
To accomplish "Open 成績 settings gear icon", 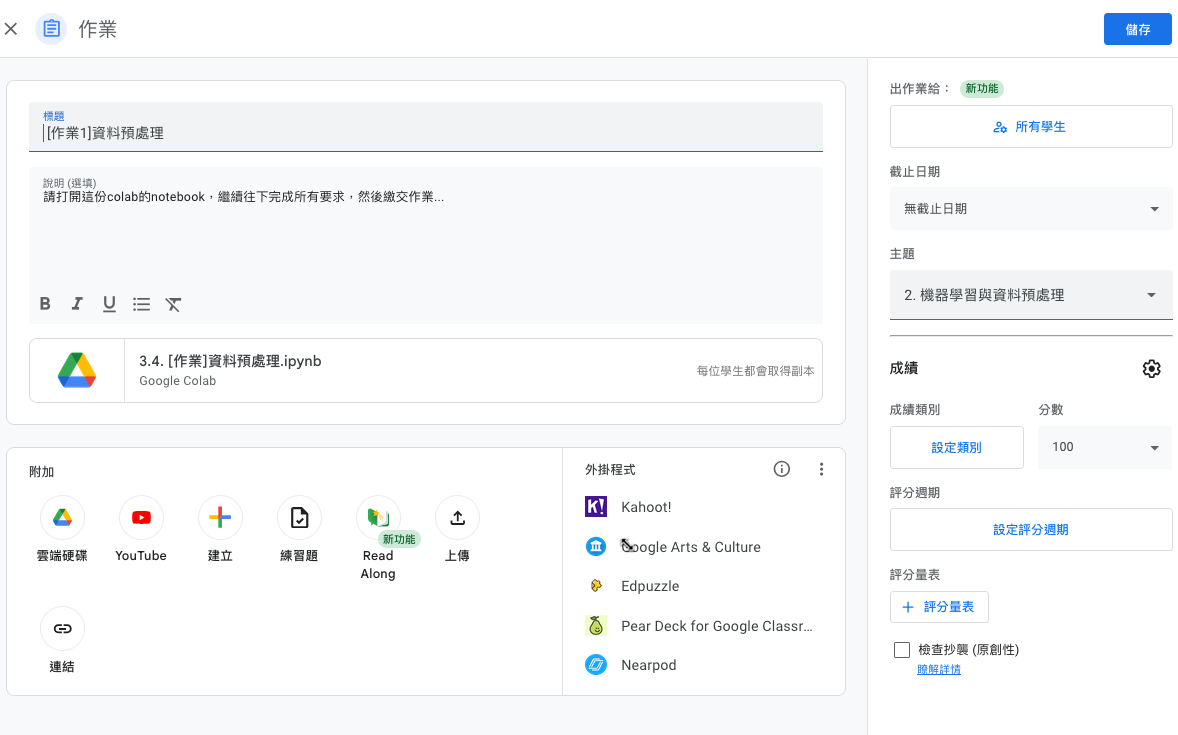I will coord(1151,368).
